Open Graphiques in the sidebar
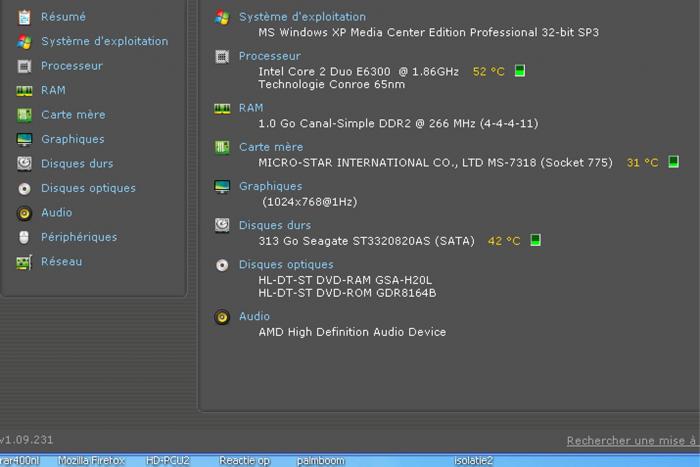Viewport: 700px width, 467px height. click(x=73, y=139)
